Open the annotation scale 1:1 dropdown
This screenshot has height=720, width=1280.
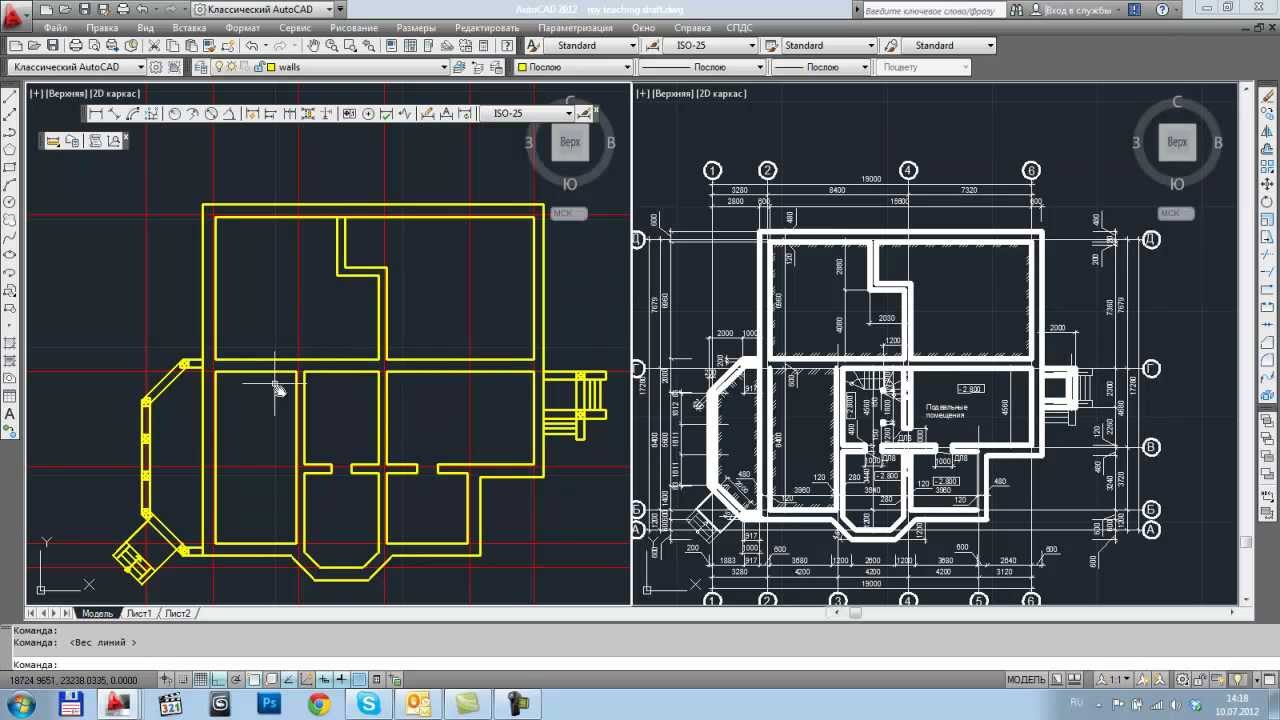1113,680
